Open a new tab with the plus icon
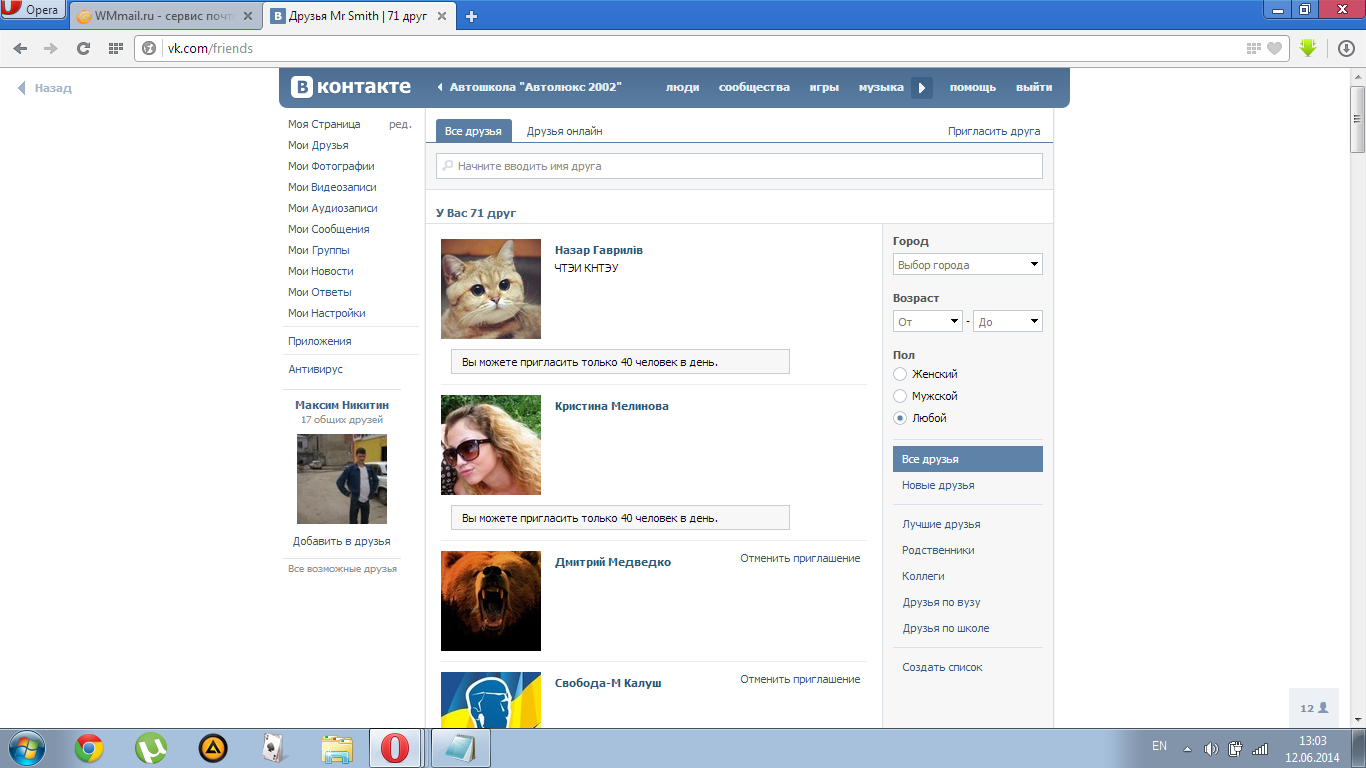The width and height of the screenshot is (1366, 768). 472,16
